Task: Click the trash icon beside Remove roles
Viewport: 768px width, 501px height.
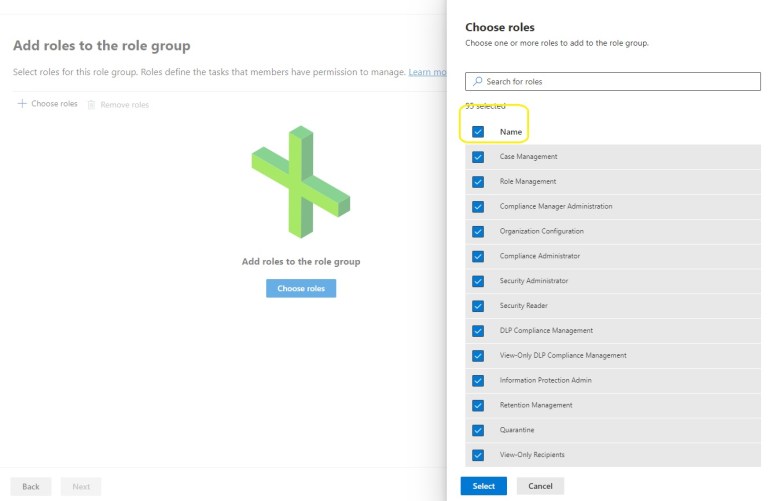Action: click(x=92, y=104)
